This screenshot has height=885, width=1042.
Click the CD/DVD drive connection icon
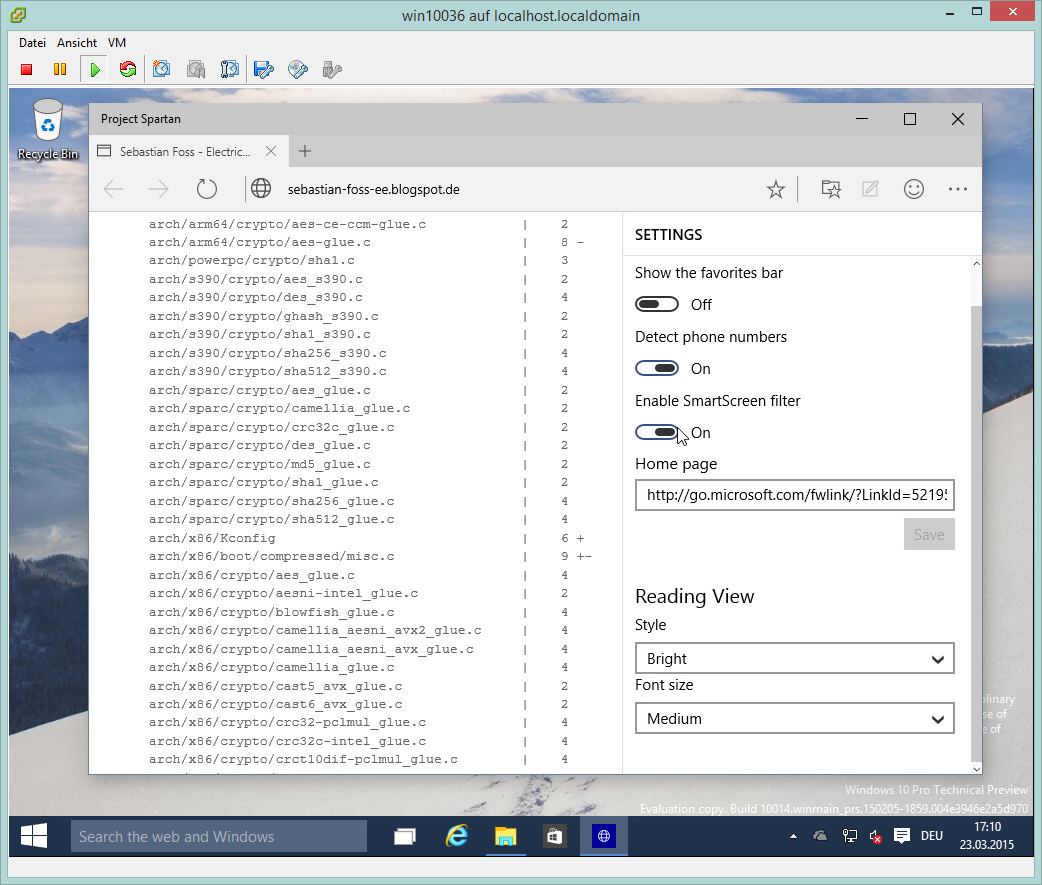click(x=298, y=69)
